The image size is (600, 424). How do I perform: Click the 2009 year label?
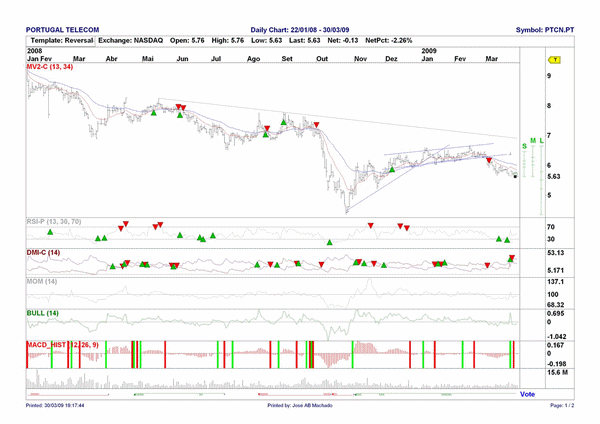[429, 51]
